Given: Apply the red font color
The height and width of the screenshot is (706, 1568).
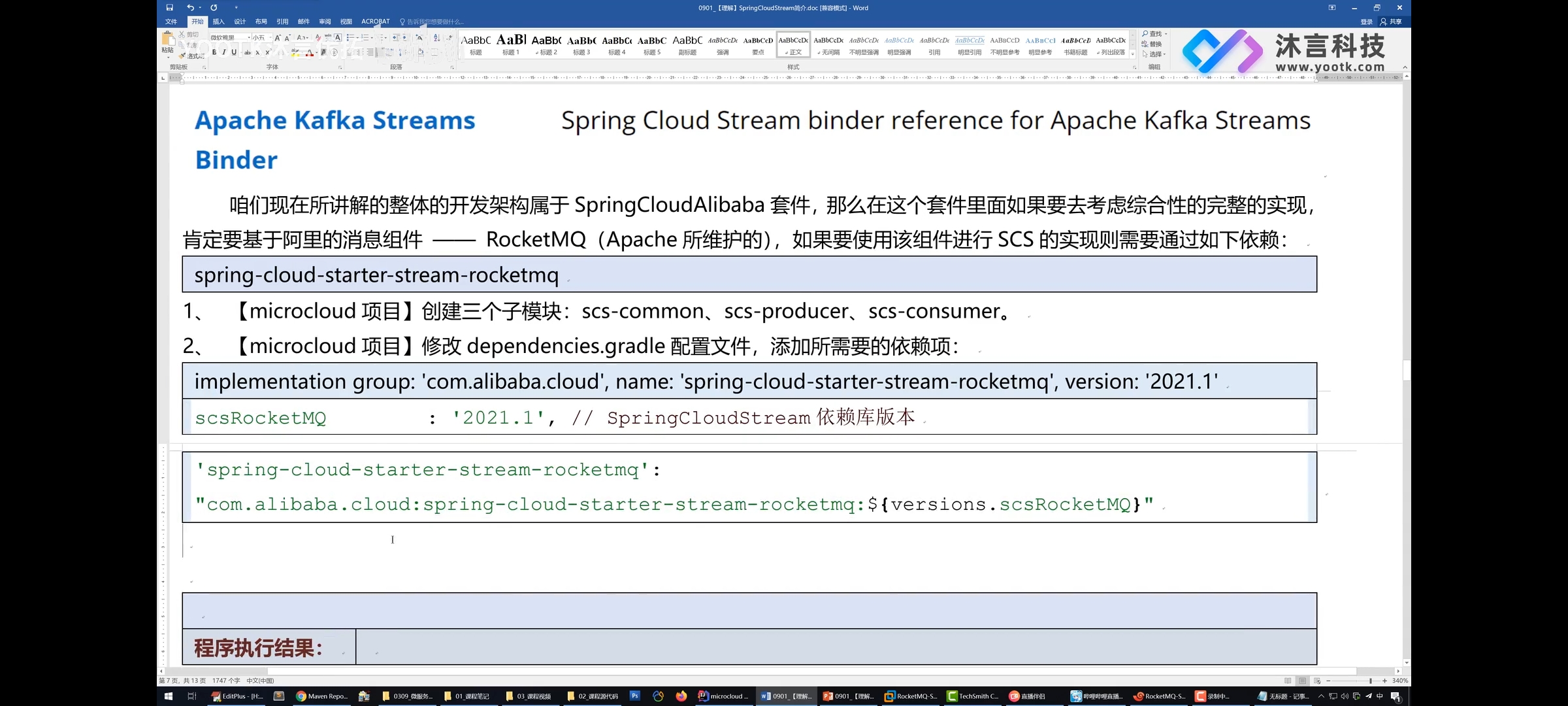Looking at the screenshot, I should pyautogui.click(x=310, y=52).
